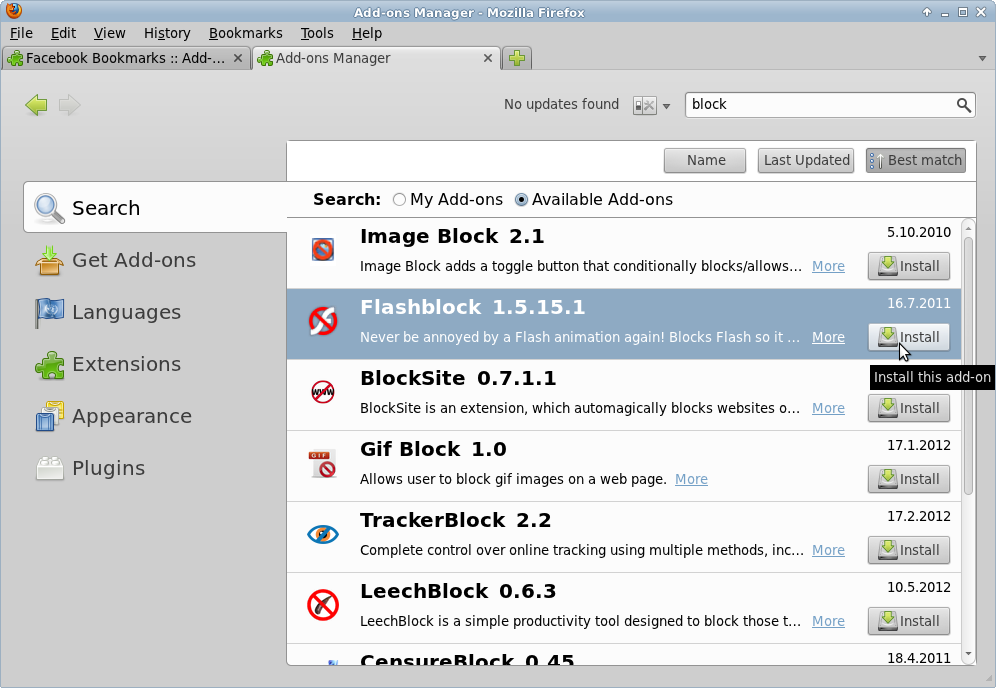Image resolution: width=996 pixels, height=688 pixels.
Task: Open the list-all-tabs dropdown arrow
Action: (x=982, y=58)
